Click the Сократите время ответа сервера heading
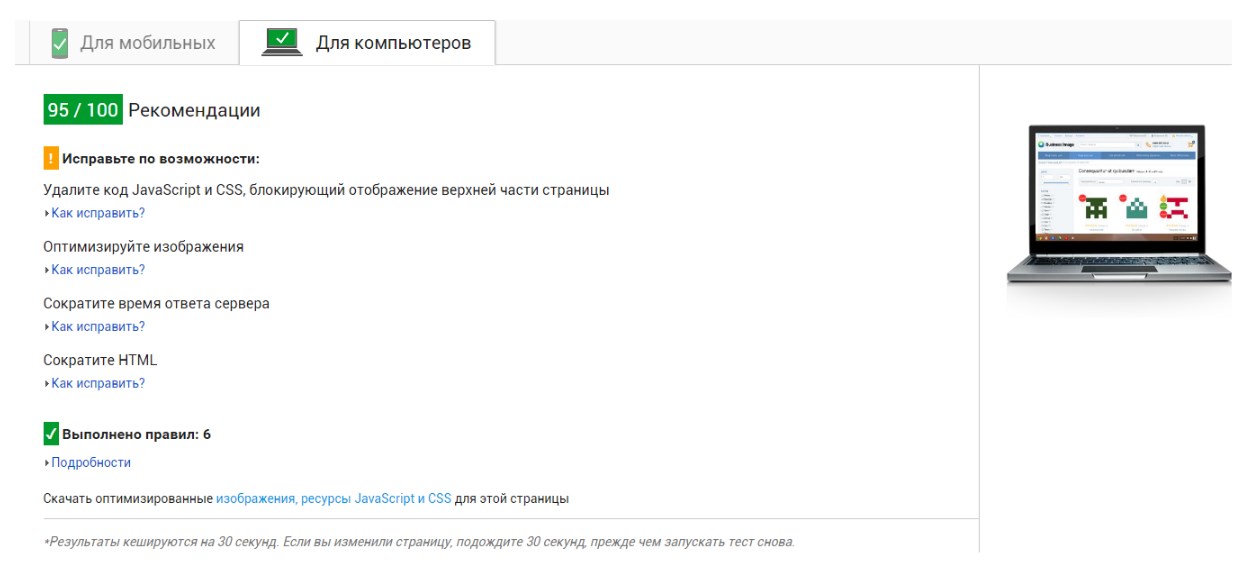Screen dimensions: 1243x568 156,303
